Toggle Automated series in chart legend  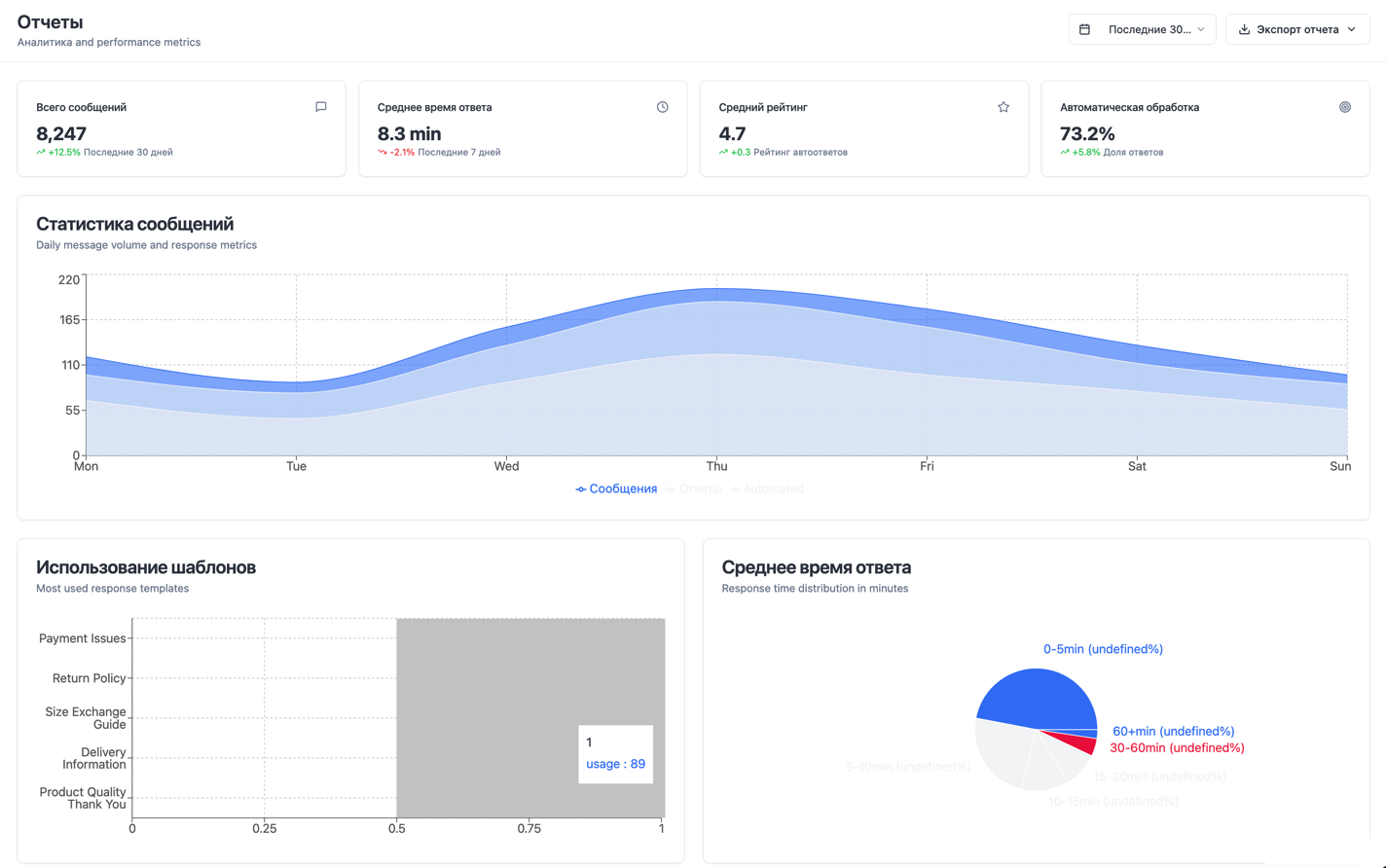click(x=767, y=488)
